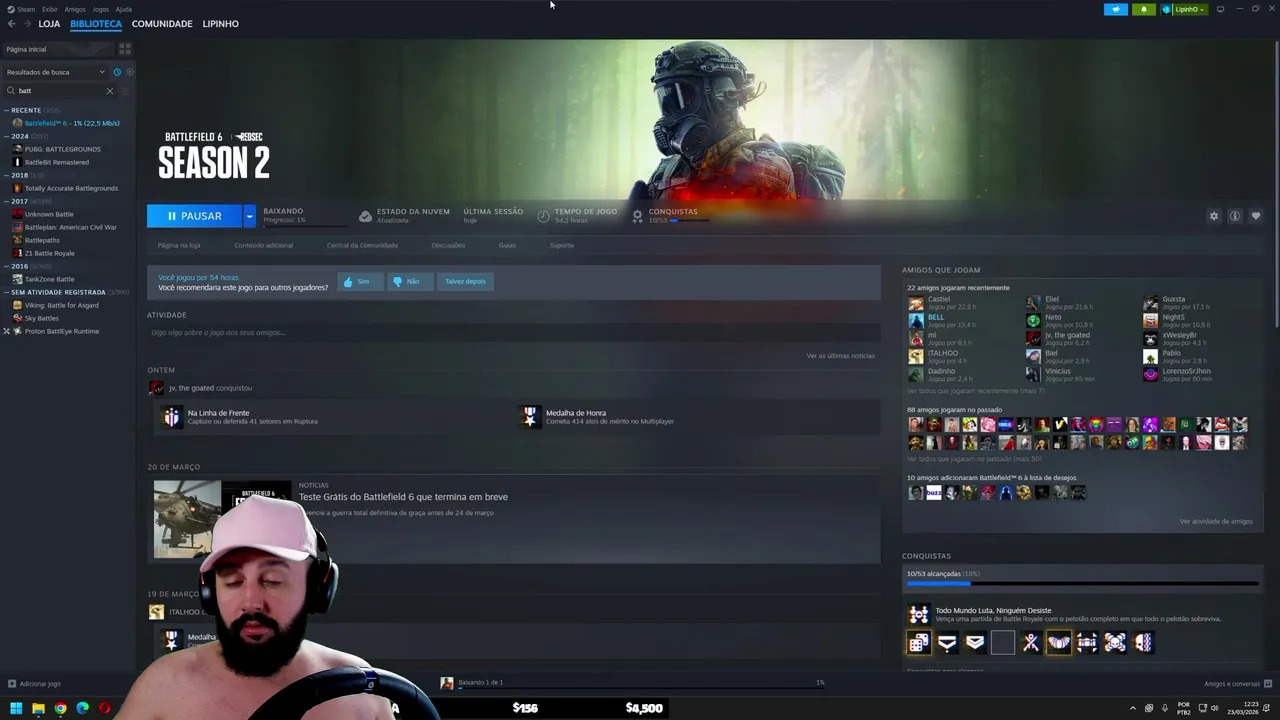Screen dimensions: 1280x720
Task: Click 'Ver as últimas notícias' link
Action: coord(841,356)
